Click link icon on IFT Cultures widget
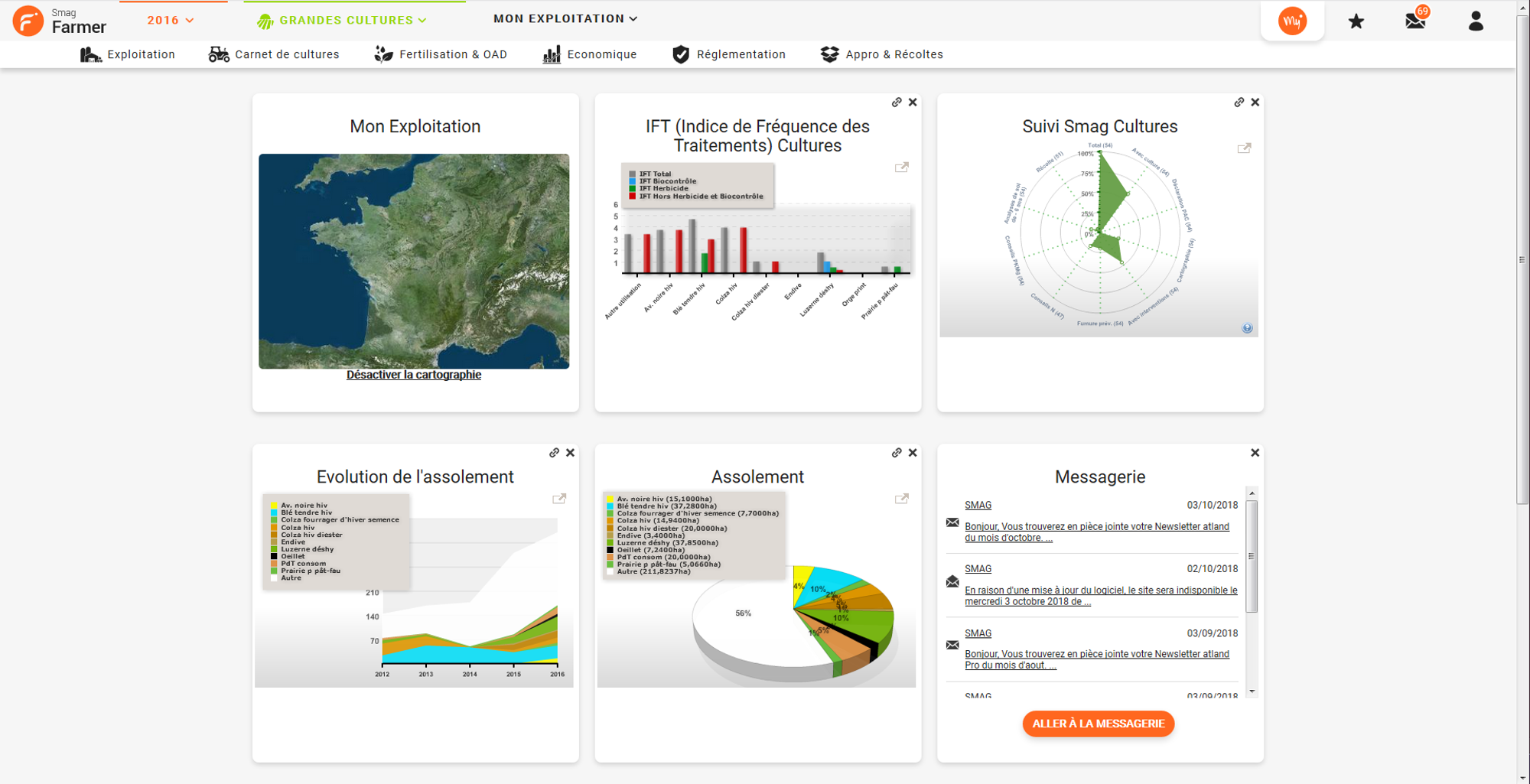Screen dimensions: 1530x784 (x=897, y=102)
